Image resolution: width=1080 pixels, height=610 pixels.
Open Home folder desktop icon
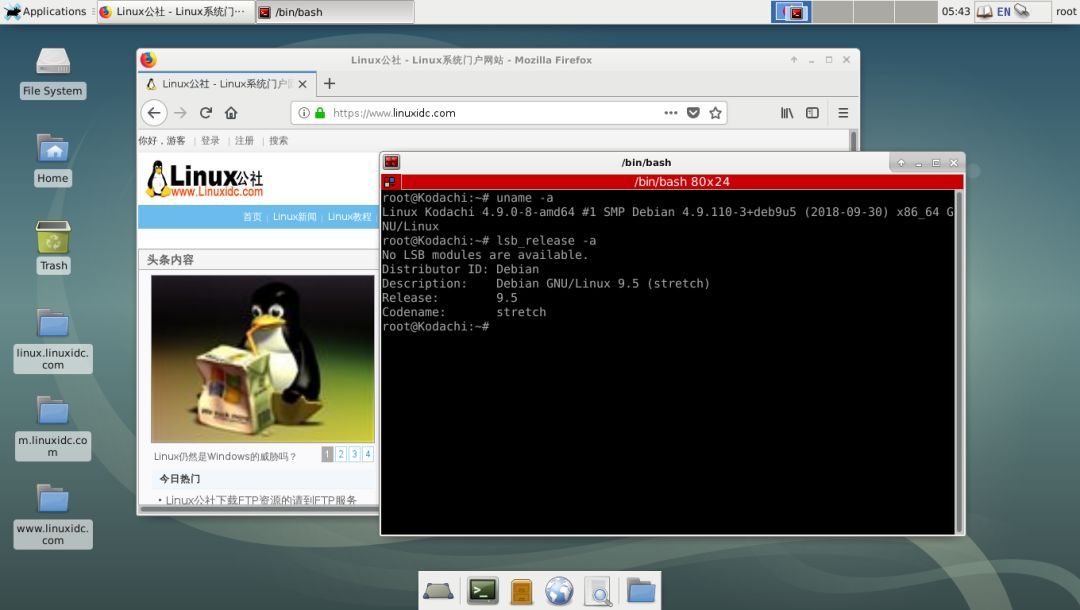(52, 160)
